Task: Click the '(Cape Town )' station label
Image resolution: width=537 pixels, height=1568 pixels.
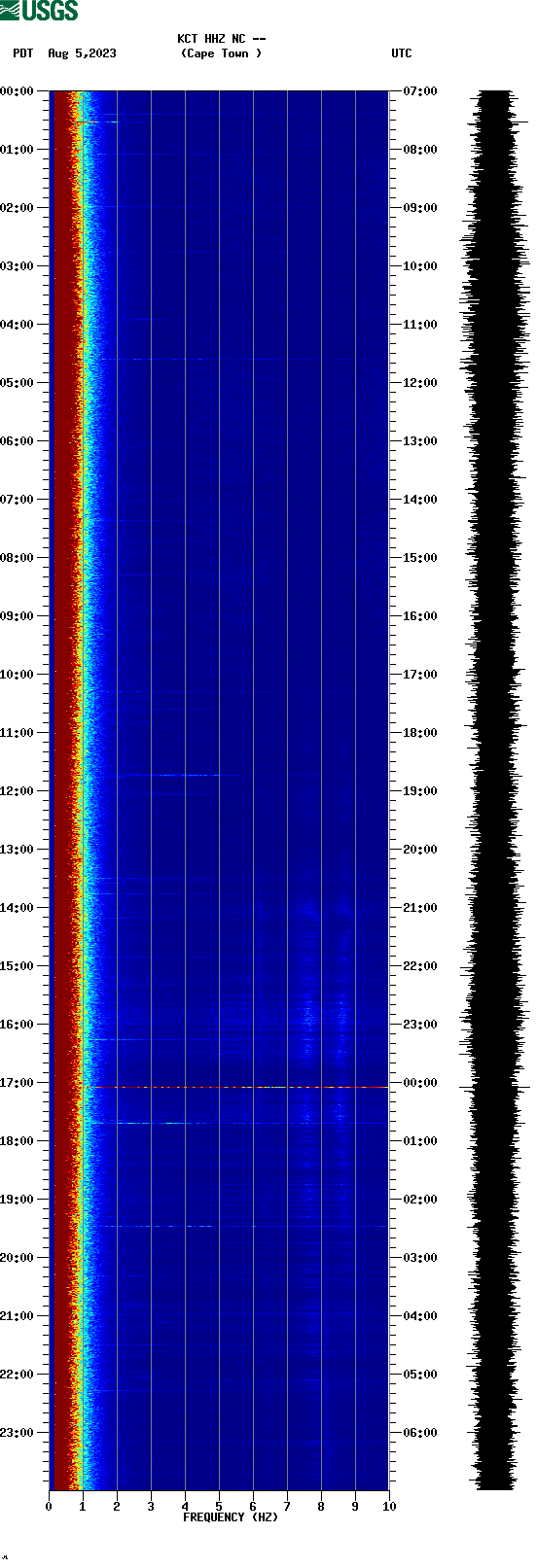Action: (x=222, y=53)
